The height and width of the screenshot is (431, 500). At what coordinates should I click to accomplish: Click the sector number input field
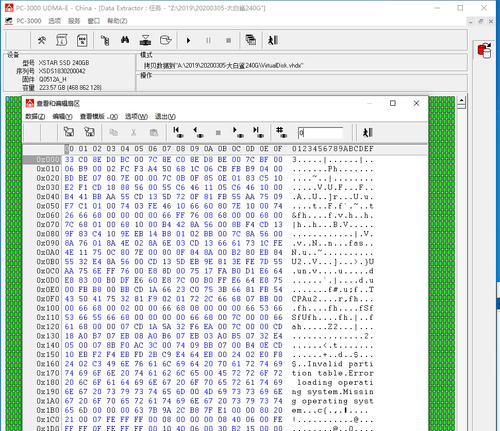click(320, 133)
